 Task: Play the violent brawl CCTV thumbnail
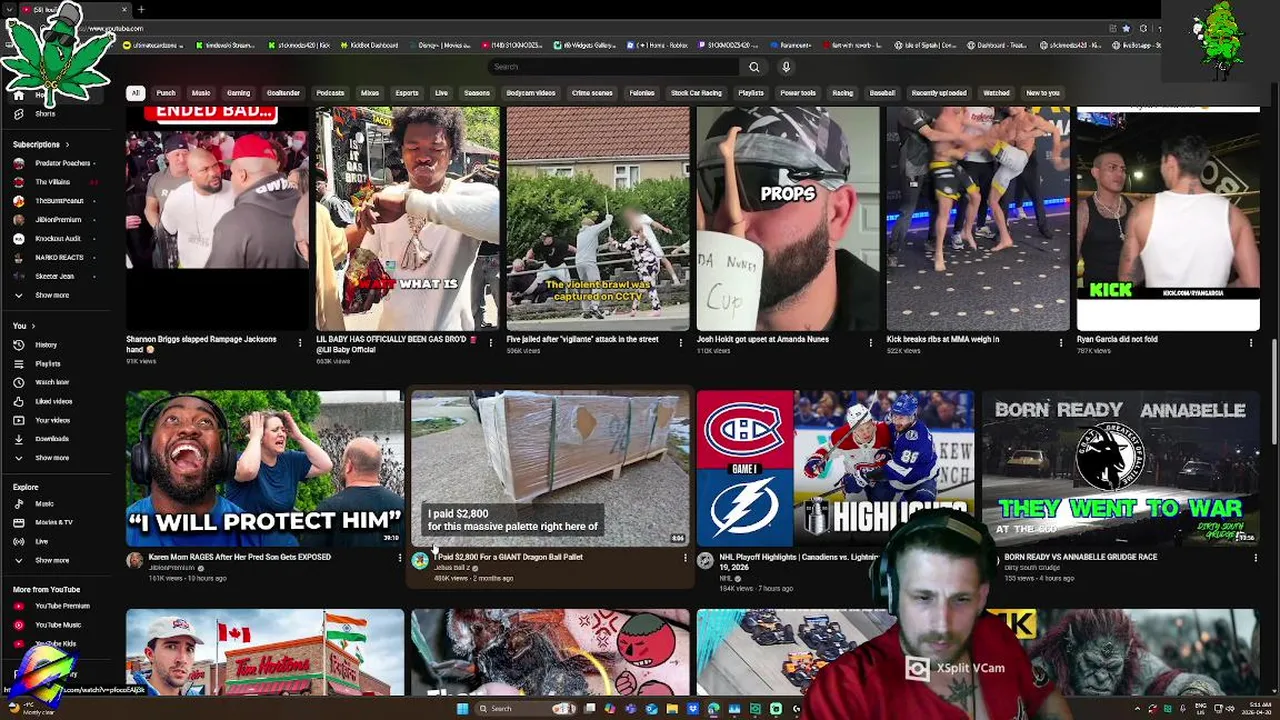[x=598, y=219]
